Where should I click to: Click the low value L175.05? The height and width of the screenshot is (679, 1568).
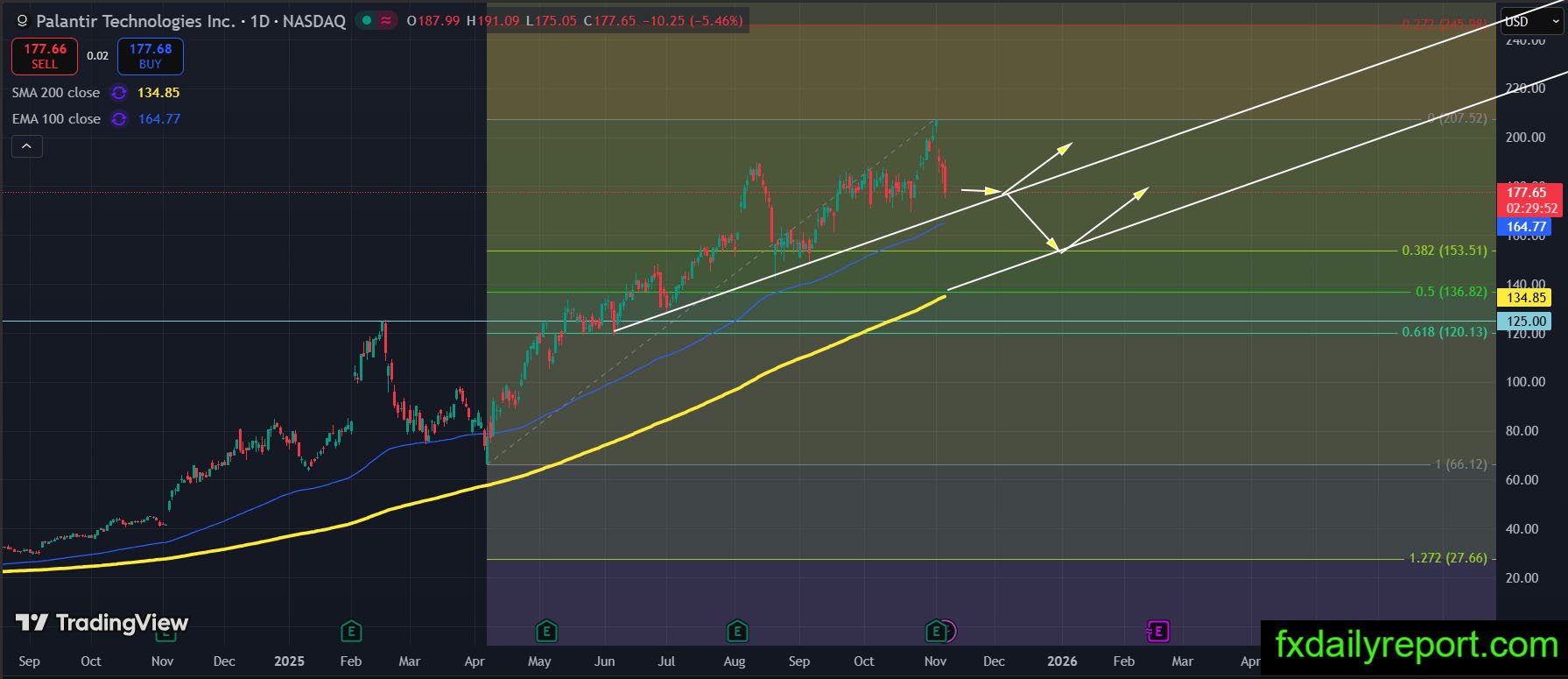tap(552, 20)
